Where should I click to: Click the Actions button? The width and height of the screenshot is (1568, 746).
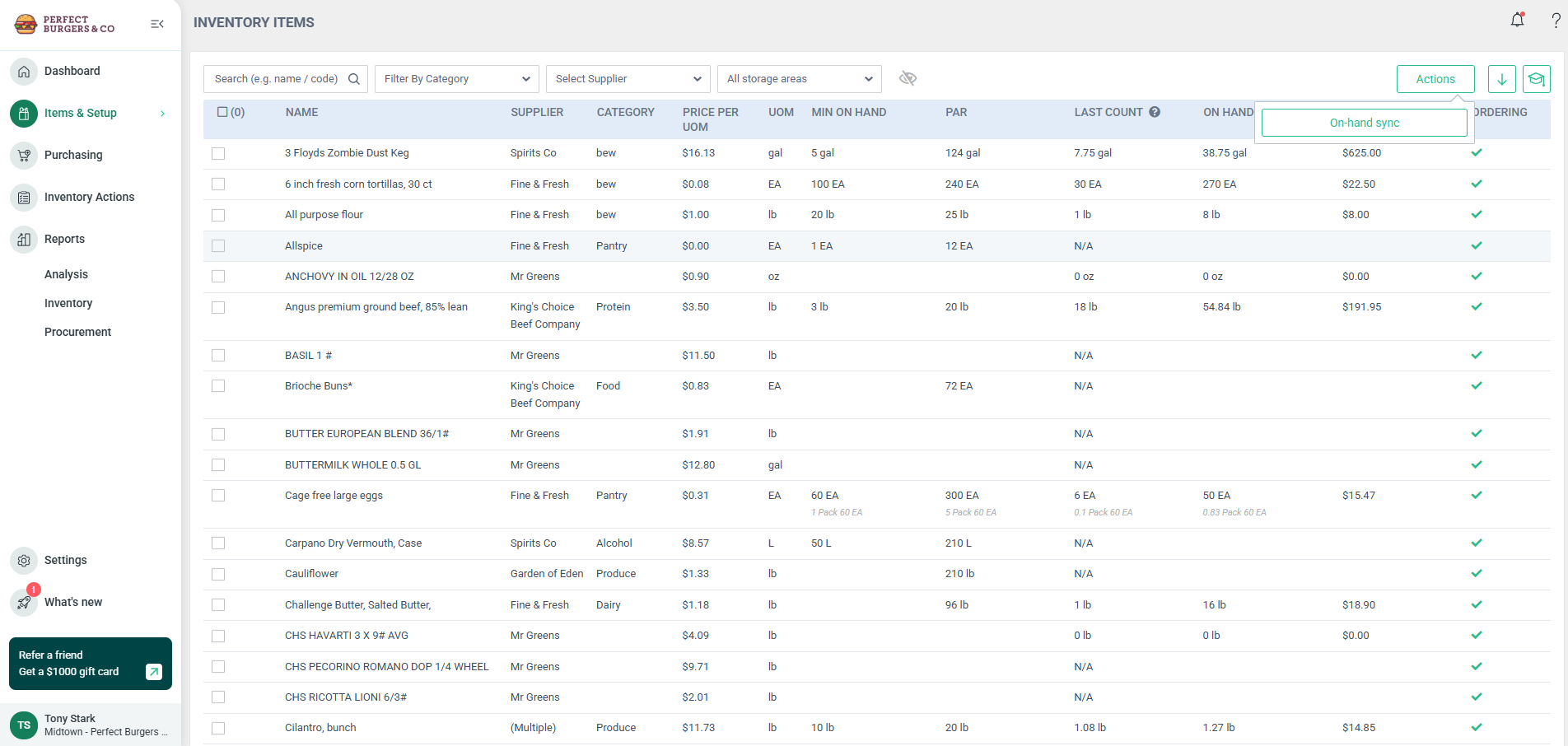click(x=1435, y=79)
